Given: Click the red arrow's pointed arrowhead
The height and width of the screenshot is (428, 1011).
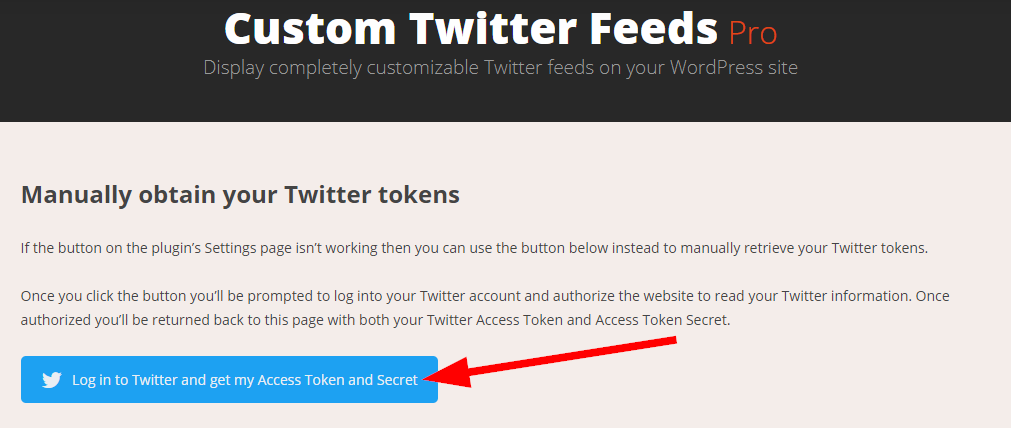Looking at the screenshot, I should [434, 377].
